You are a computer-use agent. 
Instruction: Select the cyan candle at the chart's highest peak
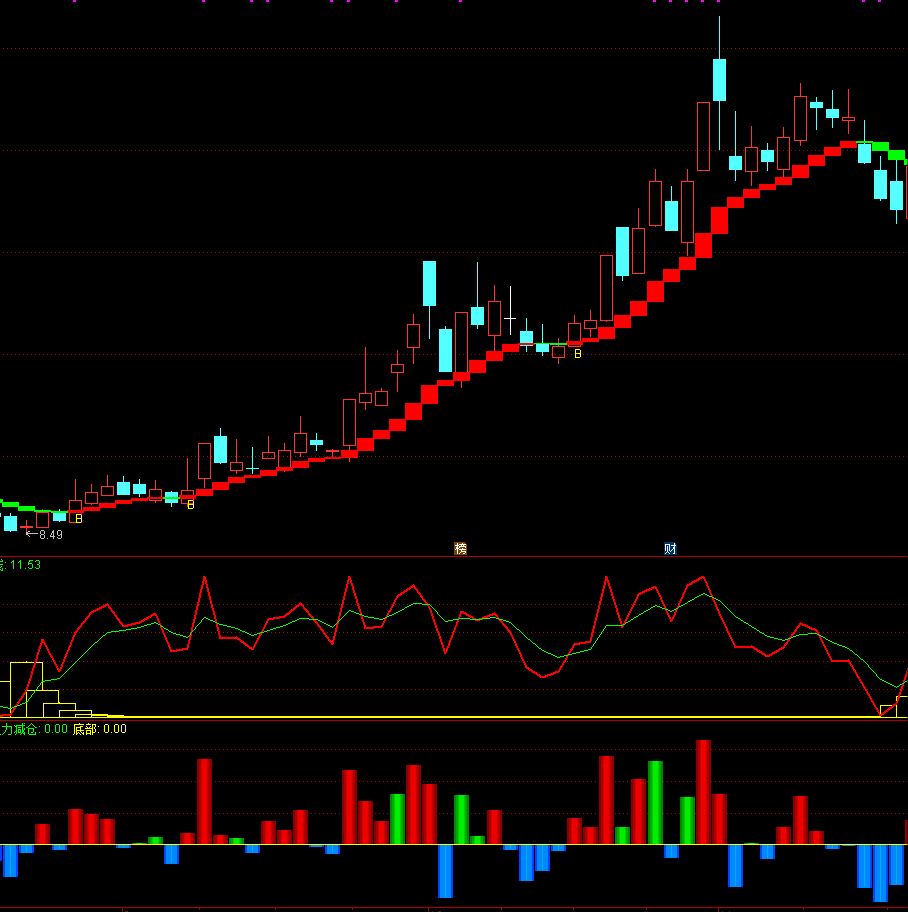[x=719, y=80]
